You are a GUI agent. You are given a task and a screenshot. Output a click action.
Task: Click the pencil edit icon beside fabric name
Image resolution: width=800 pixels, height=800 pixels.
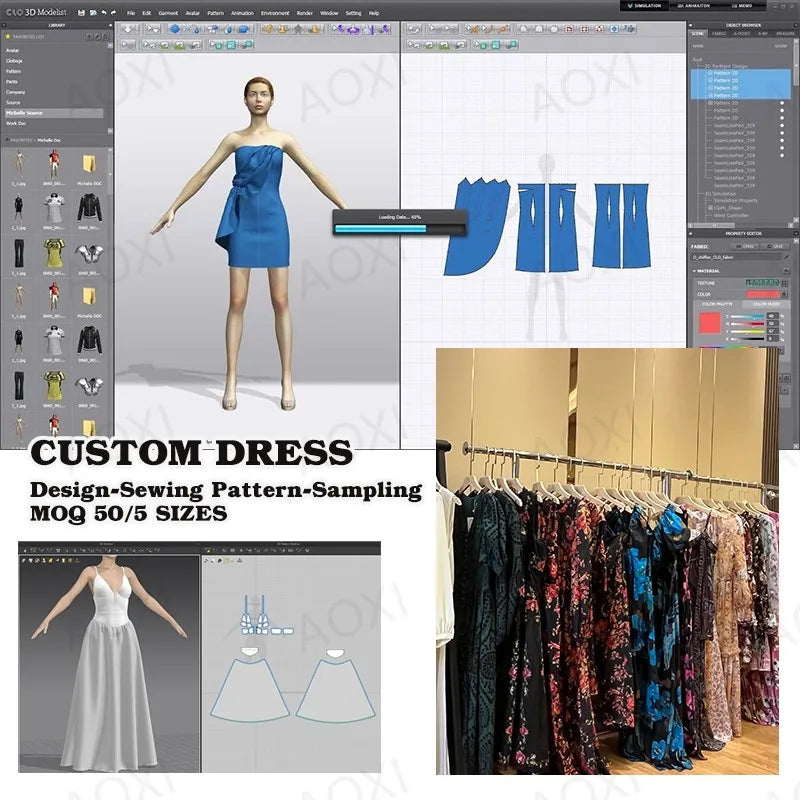point(786,257)
